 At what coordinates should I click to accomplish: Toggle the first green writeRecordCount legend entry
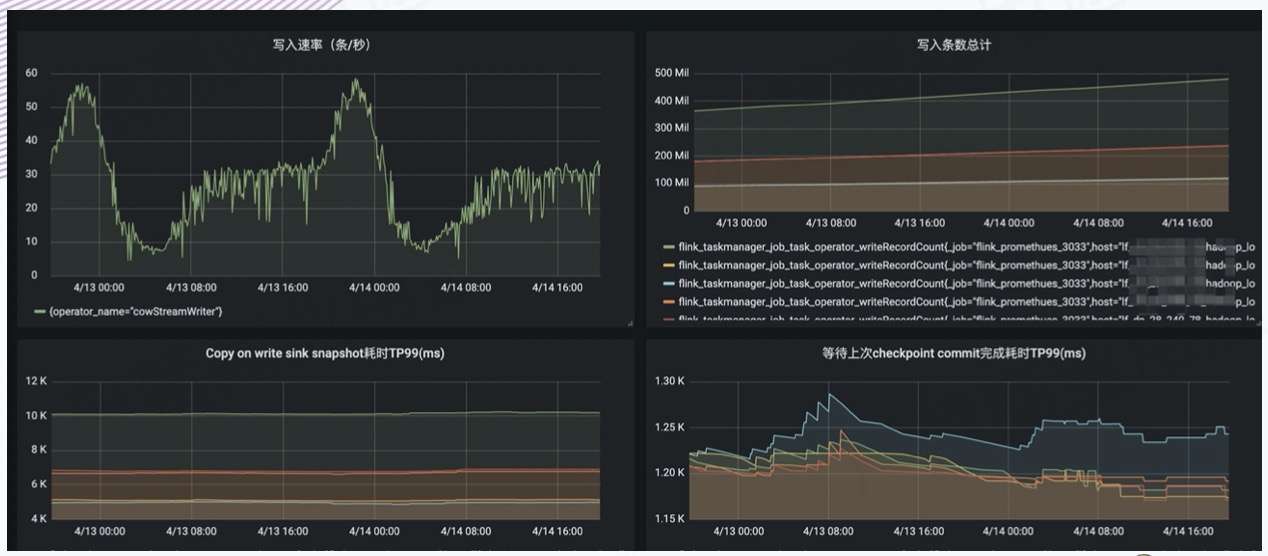966,246
